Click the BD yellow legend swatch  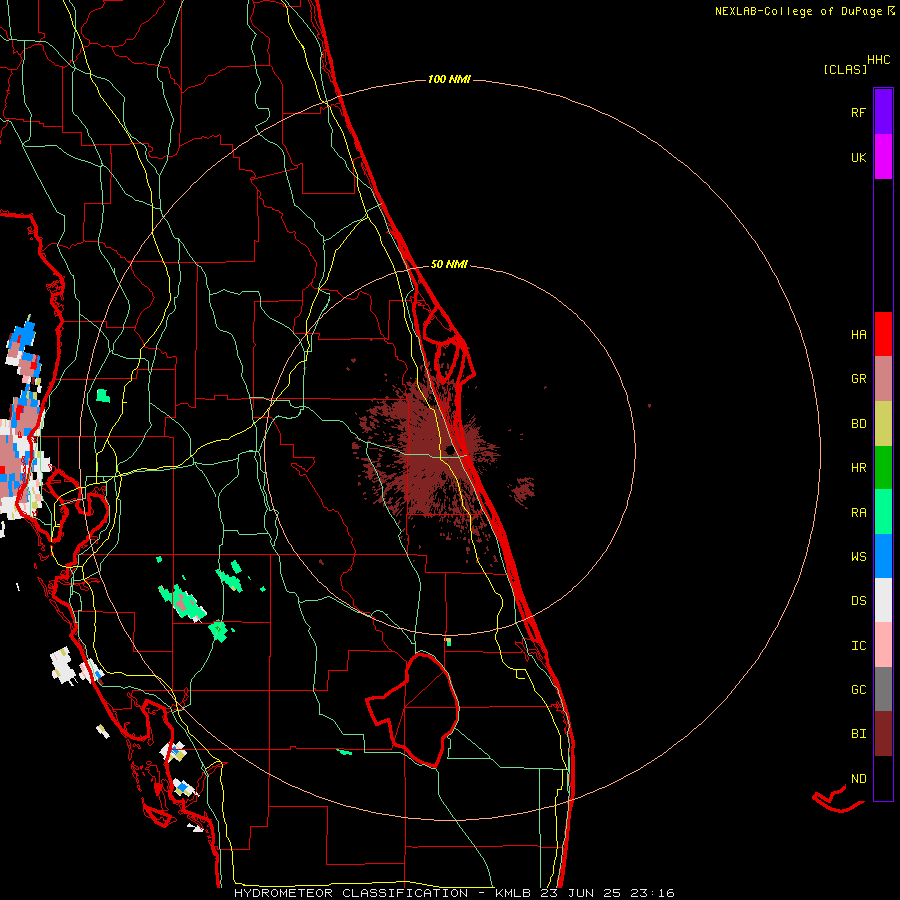coord(883,424)
